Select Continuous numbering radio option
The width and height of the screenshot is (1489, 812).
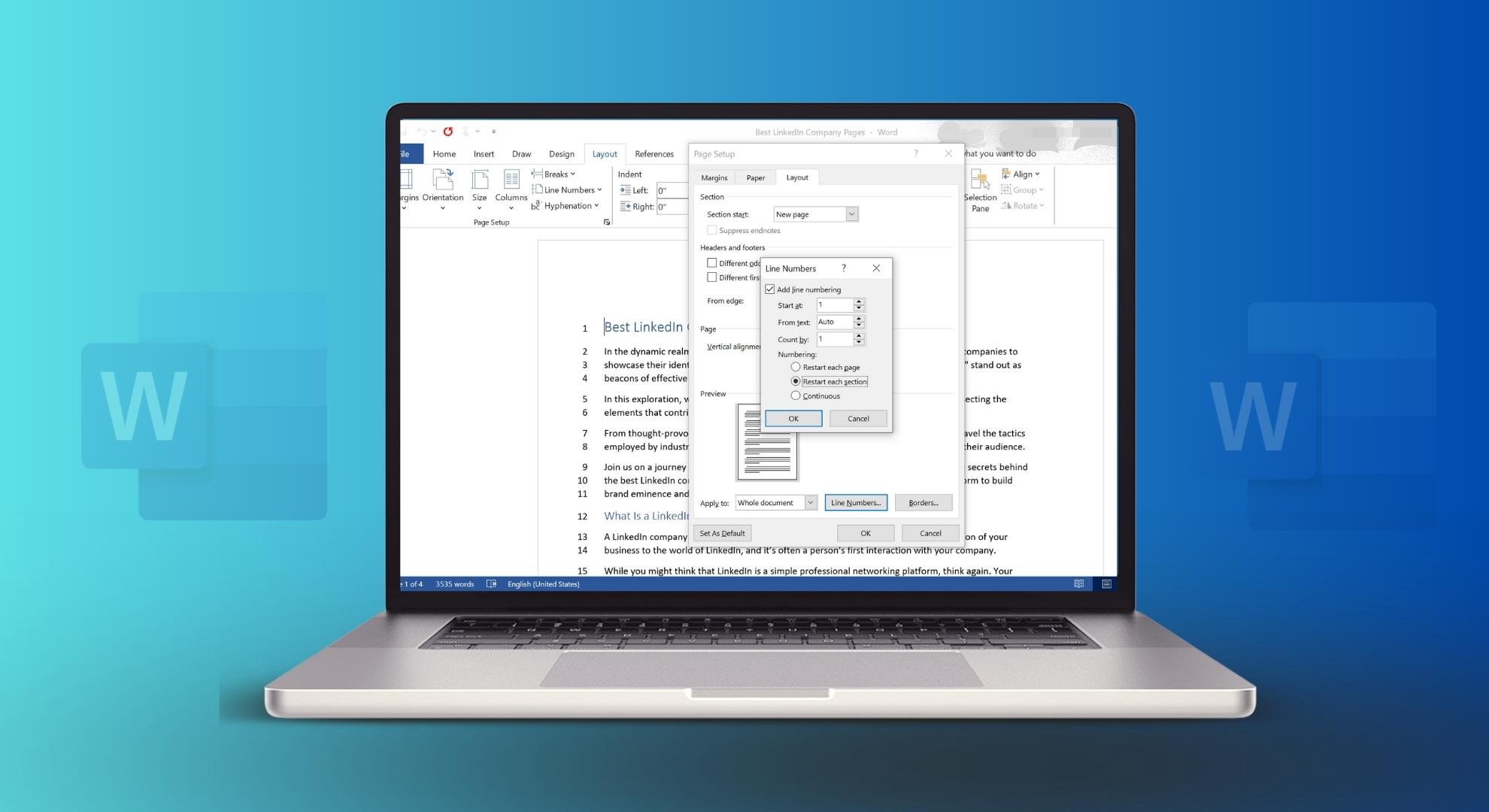coord(796,395)
